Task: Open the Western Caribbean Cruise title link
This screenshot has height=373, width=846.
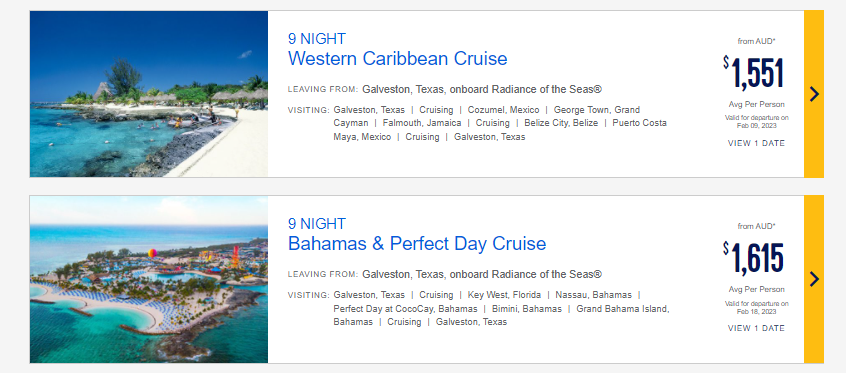Action: (x=398, y=58)
